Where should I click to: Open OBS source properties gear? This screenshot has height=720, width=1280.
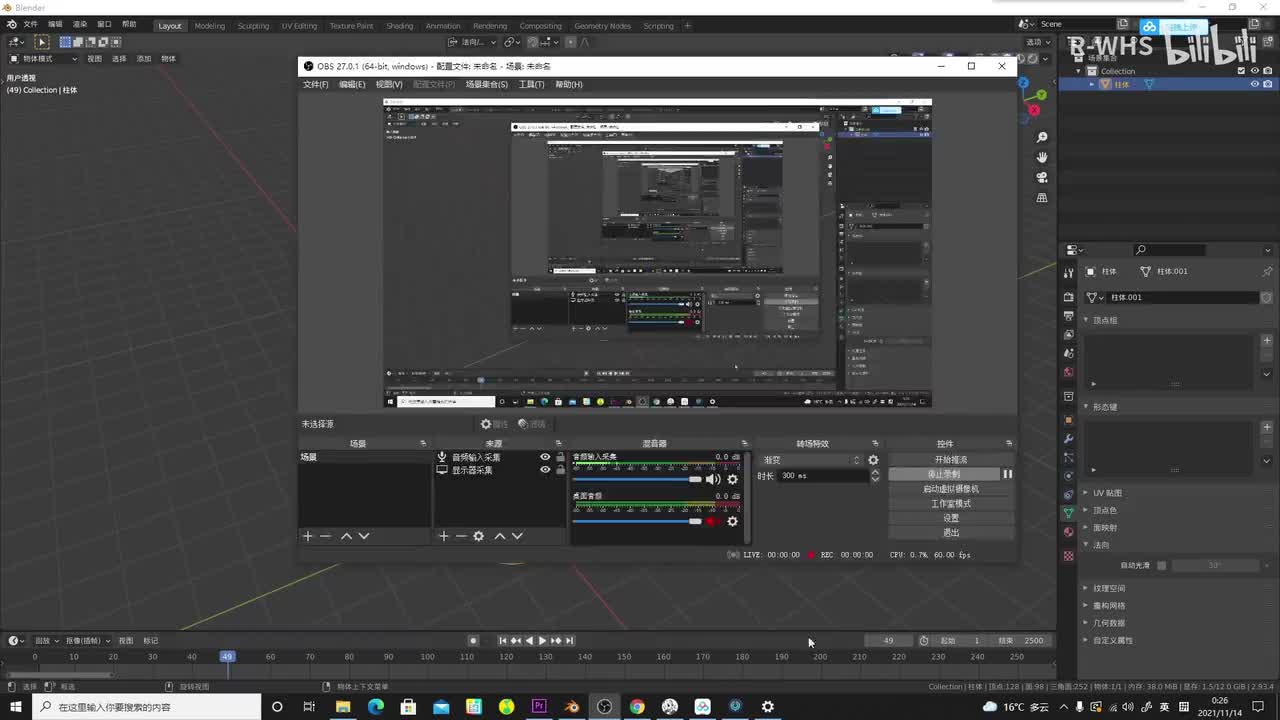point(479,536)
